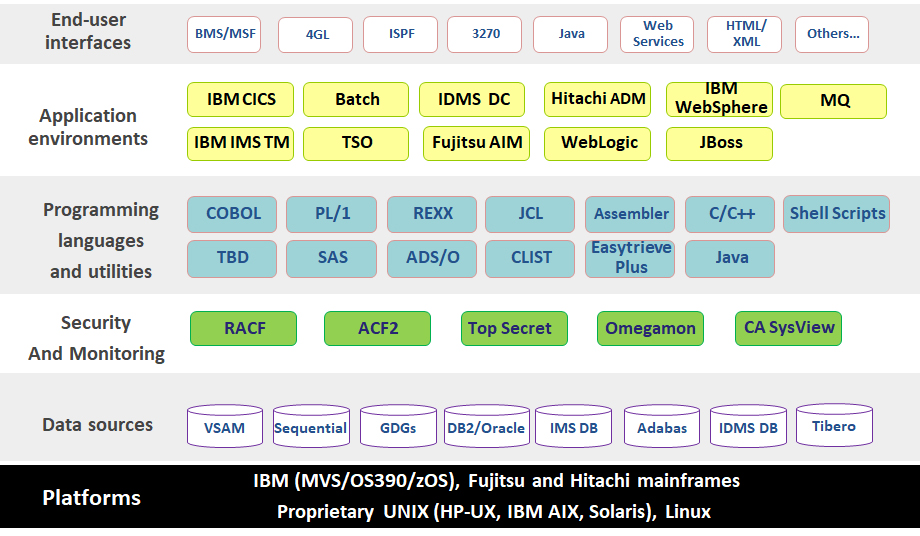Select the MQ box
The image size is (920, 536).
point(834,101)
